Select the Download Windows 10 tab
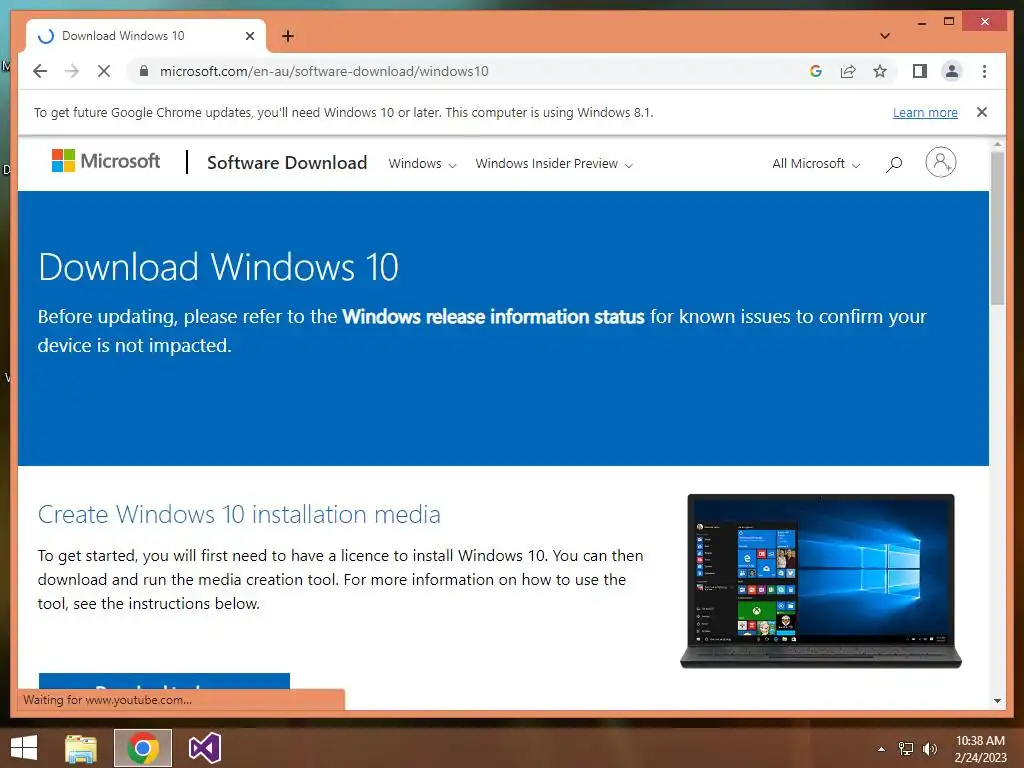Viewport: 1024px width, 768px height. 145,36
